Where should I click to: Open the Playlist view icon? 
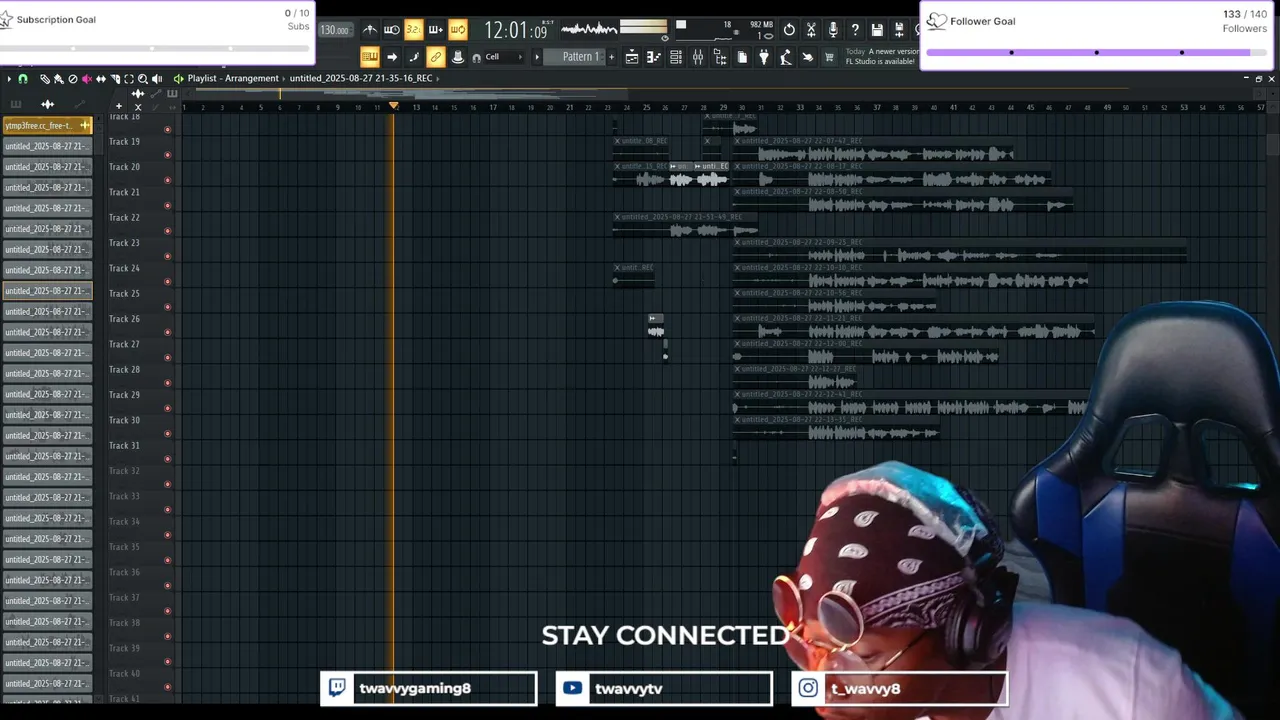click(x=632, y=57)
